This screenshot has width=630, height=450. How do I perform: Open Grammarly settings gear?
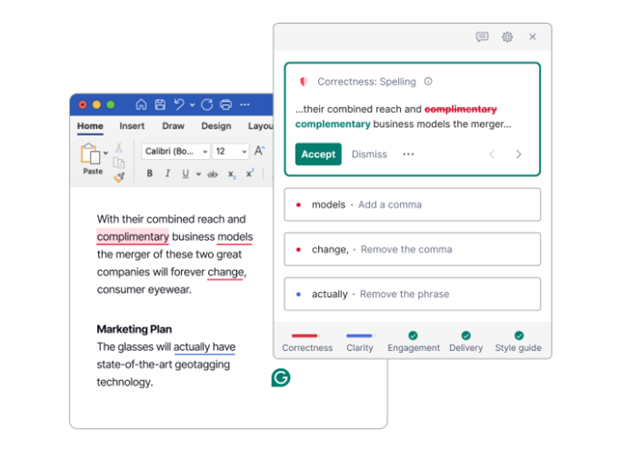point(507,37)
